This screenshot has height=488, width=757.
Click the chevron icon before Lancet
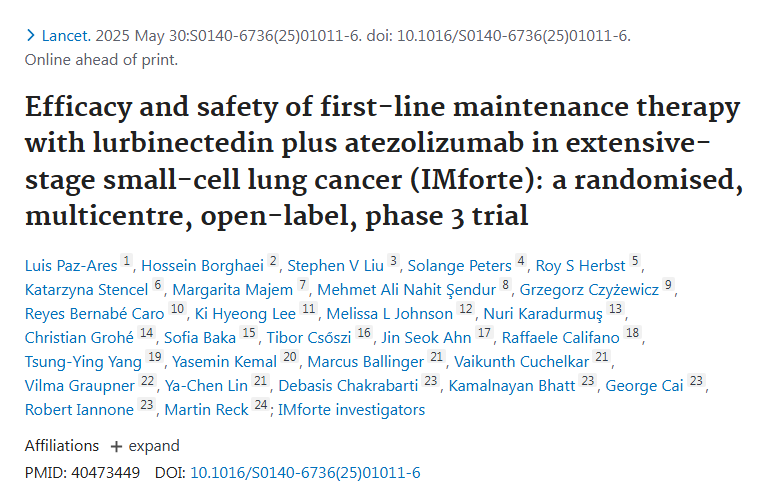coord(30,36)
